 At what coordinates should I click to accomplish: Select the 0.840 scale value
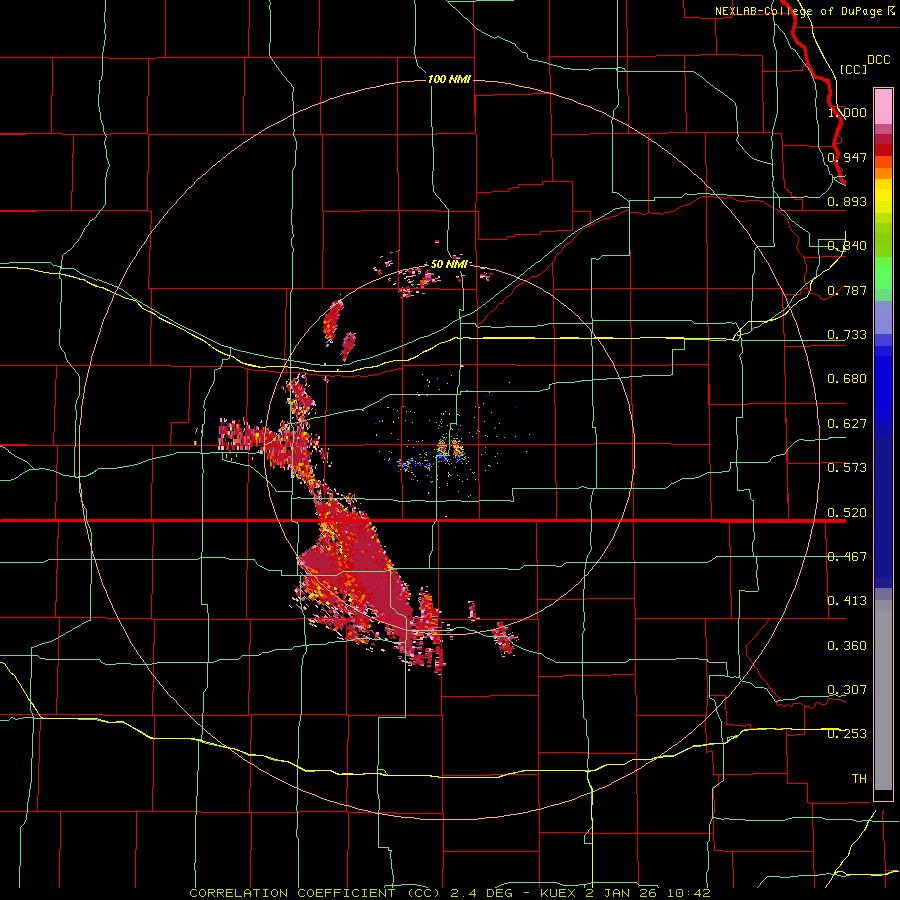click(x=847, y=246)
